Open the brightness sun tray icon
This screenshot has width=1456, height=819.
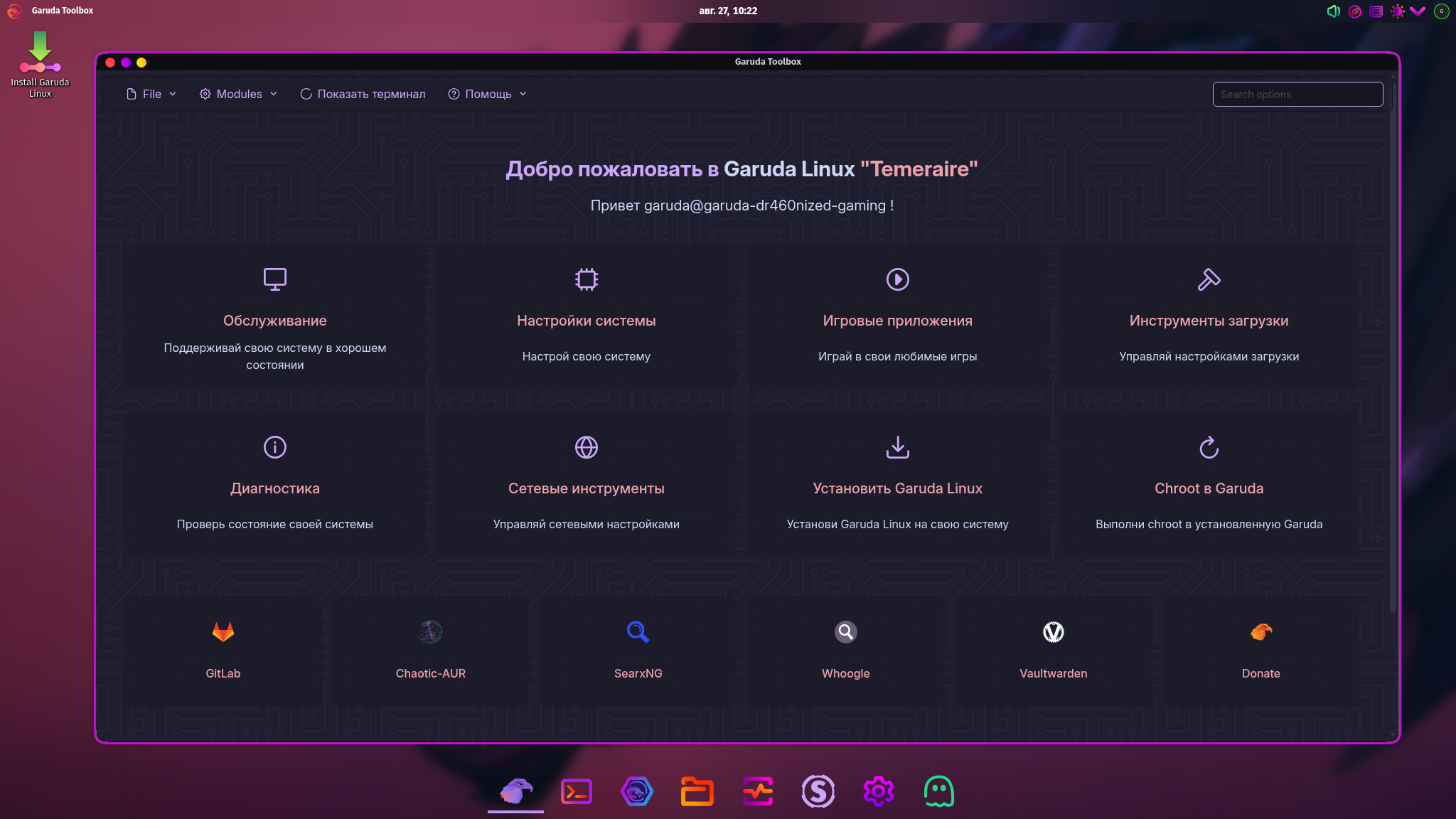(x=1398, y=11)
